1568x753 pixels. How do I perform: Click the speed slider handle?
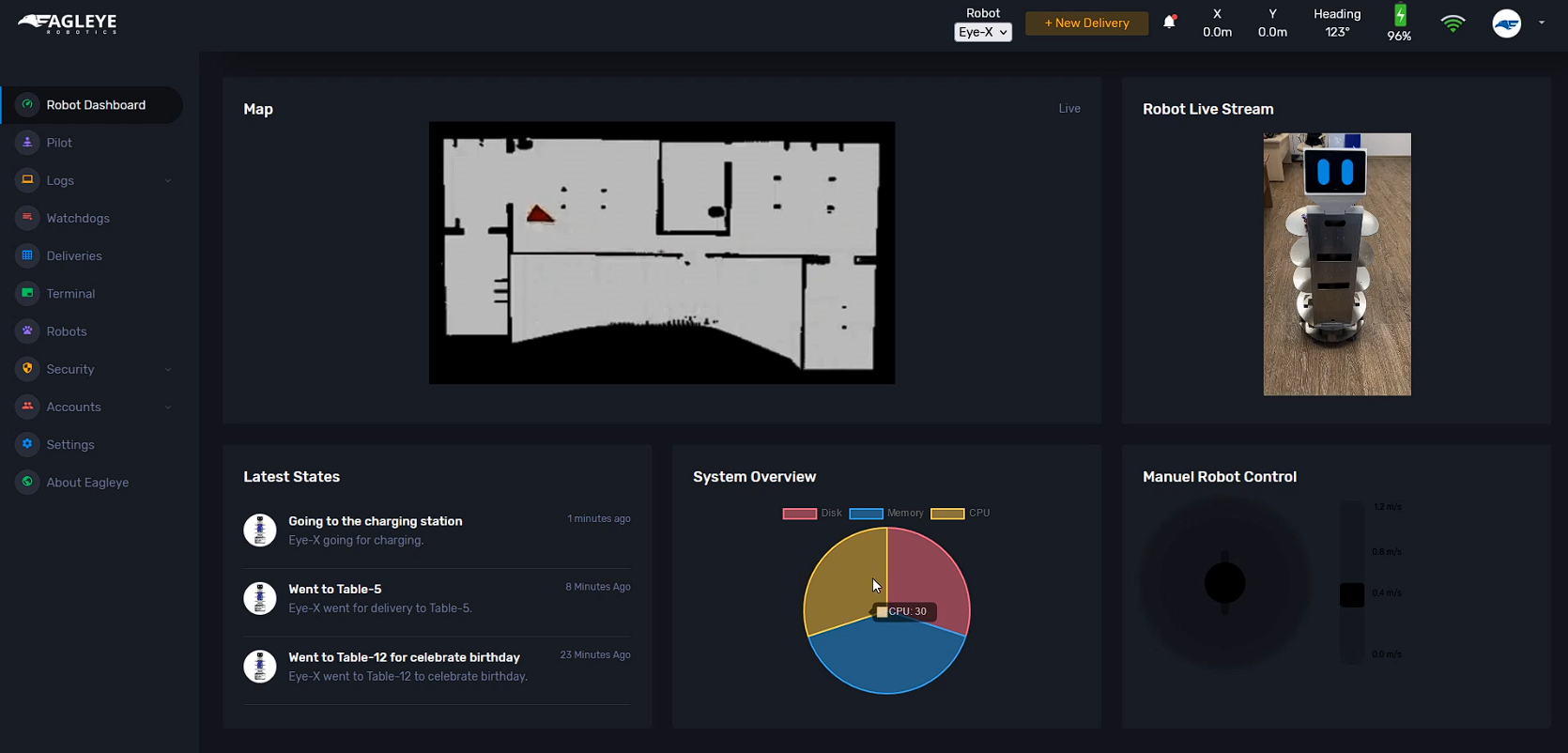1351,594
